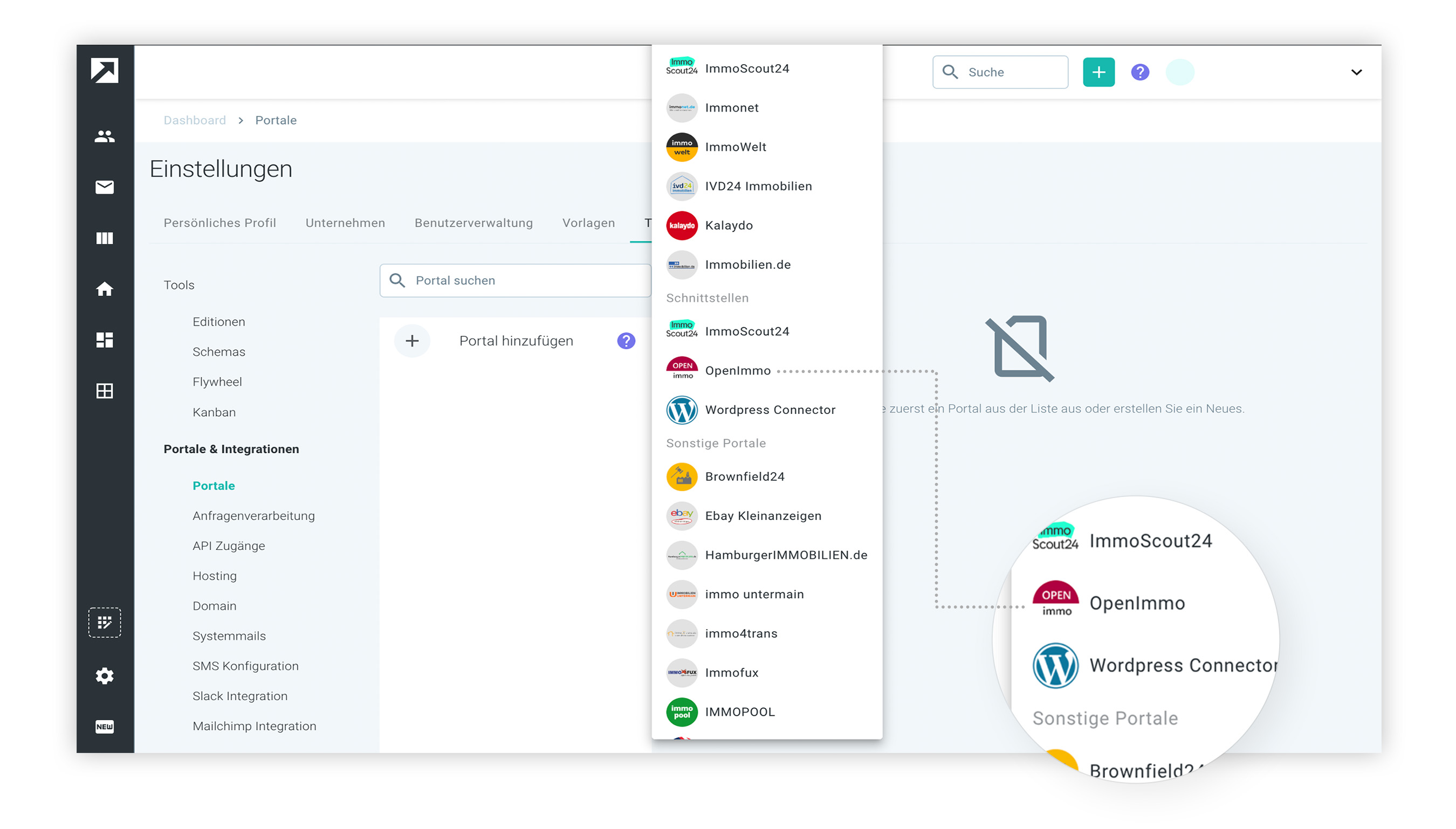Viewport: 1456px width, 829px height.
Task: Click the plus icon beside Portal hinzufügen
Action: 412,341
